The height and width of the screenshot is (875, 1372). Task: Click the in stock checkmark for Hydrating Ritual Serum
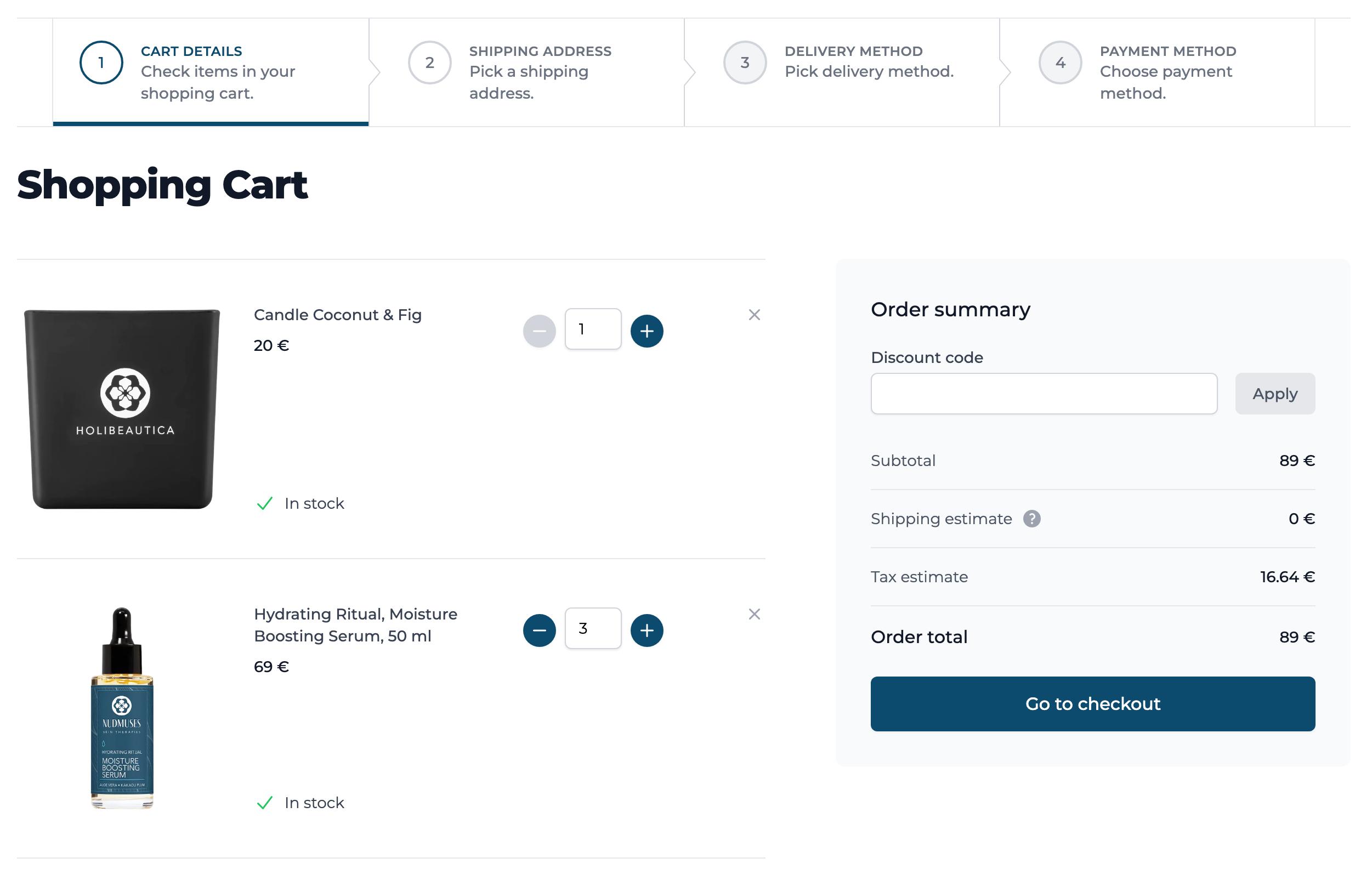(x=264, y=802)
